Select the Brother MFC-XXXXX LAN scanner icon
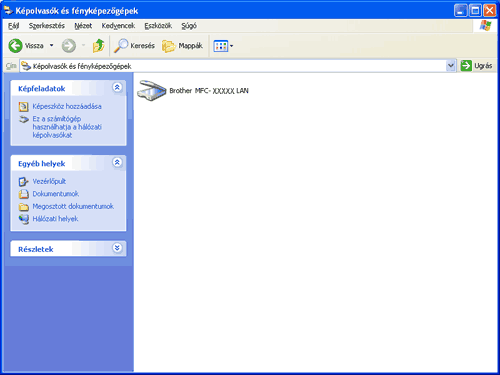The height and width of the screenshot is (375, 500). (x=152, y=90)
